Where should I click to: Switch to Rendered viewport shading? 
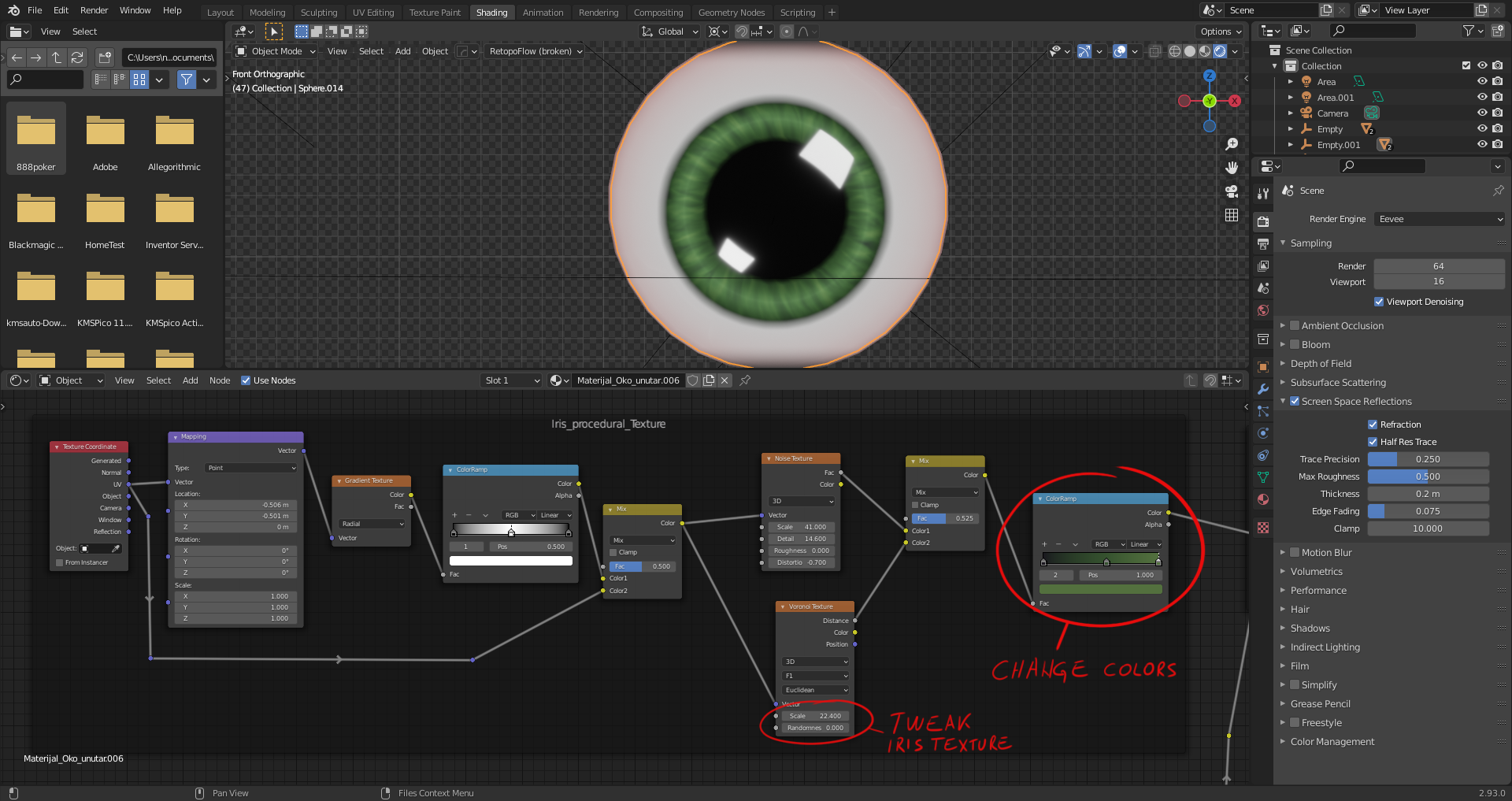[1220, 51]
